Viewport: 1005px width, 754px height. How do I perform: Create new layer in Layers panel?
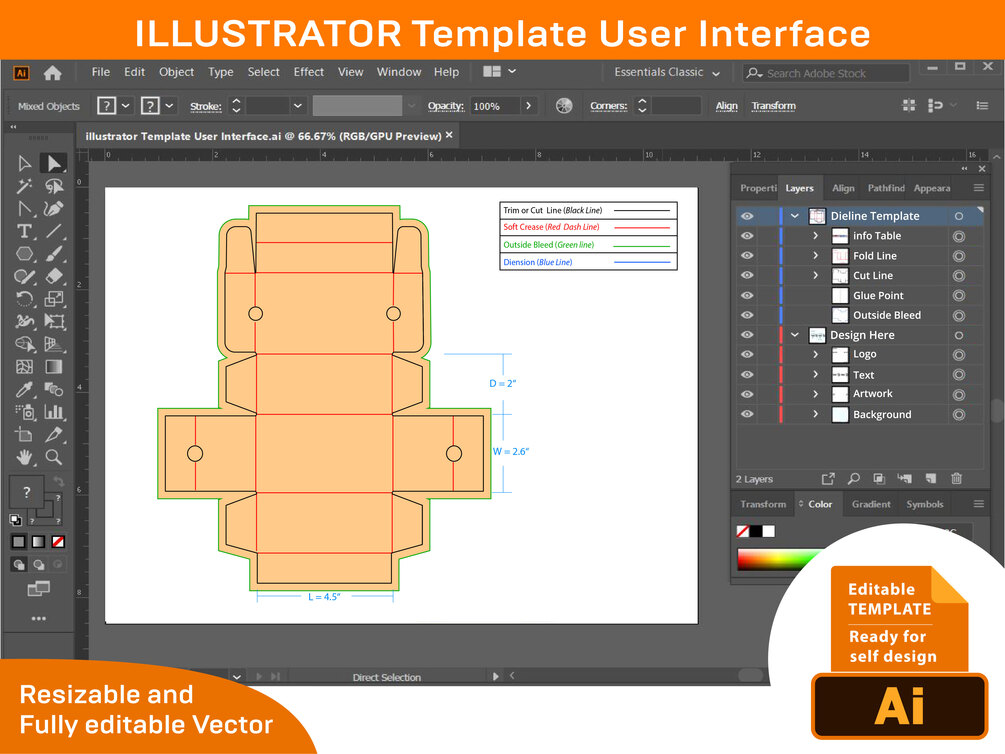click(x=931, y=478)
